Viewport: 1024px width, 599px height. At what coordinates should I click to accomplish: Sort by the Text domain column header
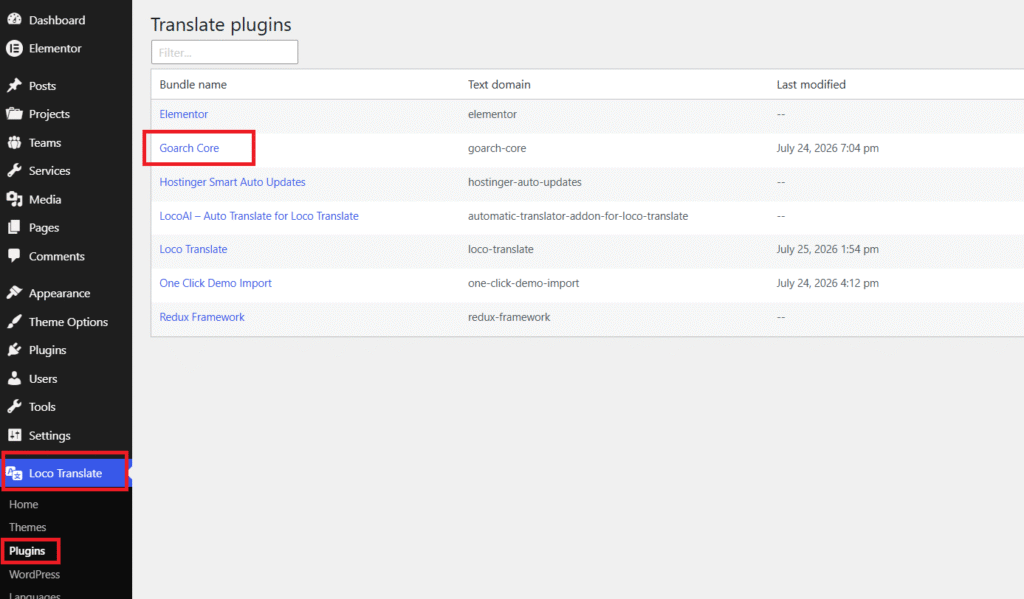[499, 84]
